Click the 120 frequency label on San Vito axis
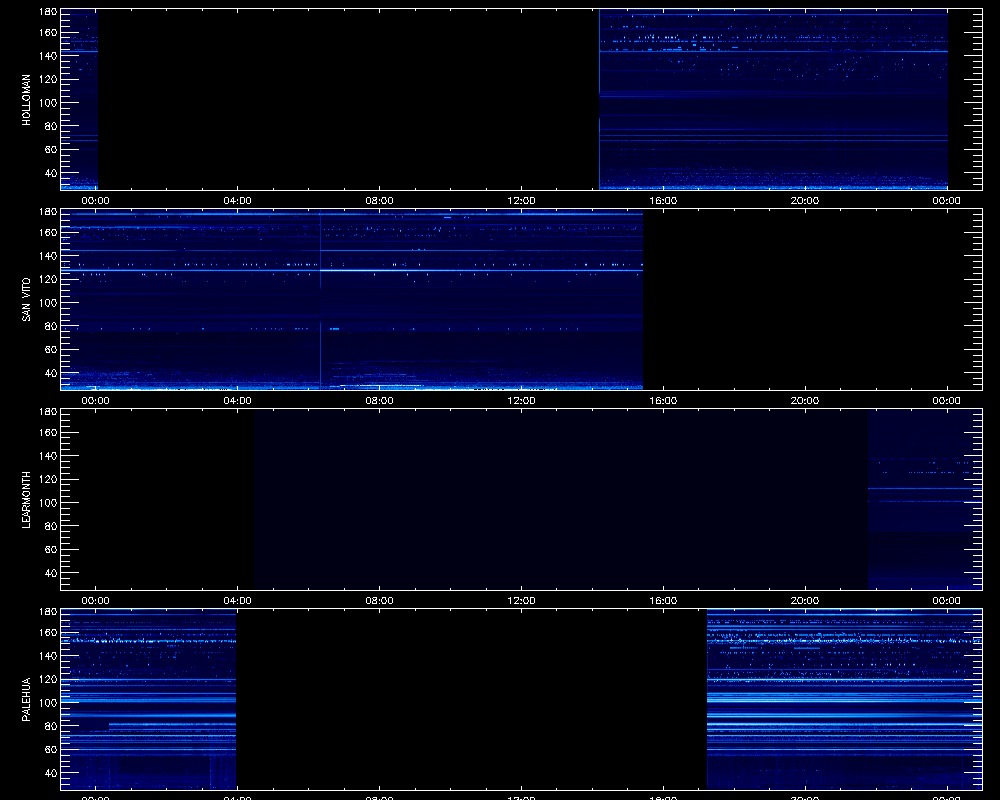This screenshot has width=1000, height=800. pyautogui.click(x=48, y=279)
